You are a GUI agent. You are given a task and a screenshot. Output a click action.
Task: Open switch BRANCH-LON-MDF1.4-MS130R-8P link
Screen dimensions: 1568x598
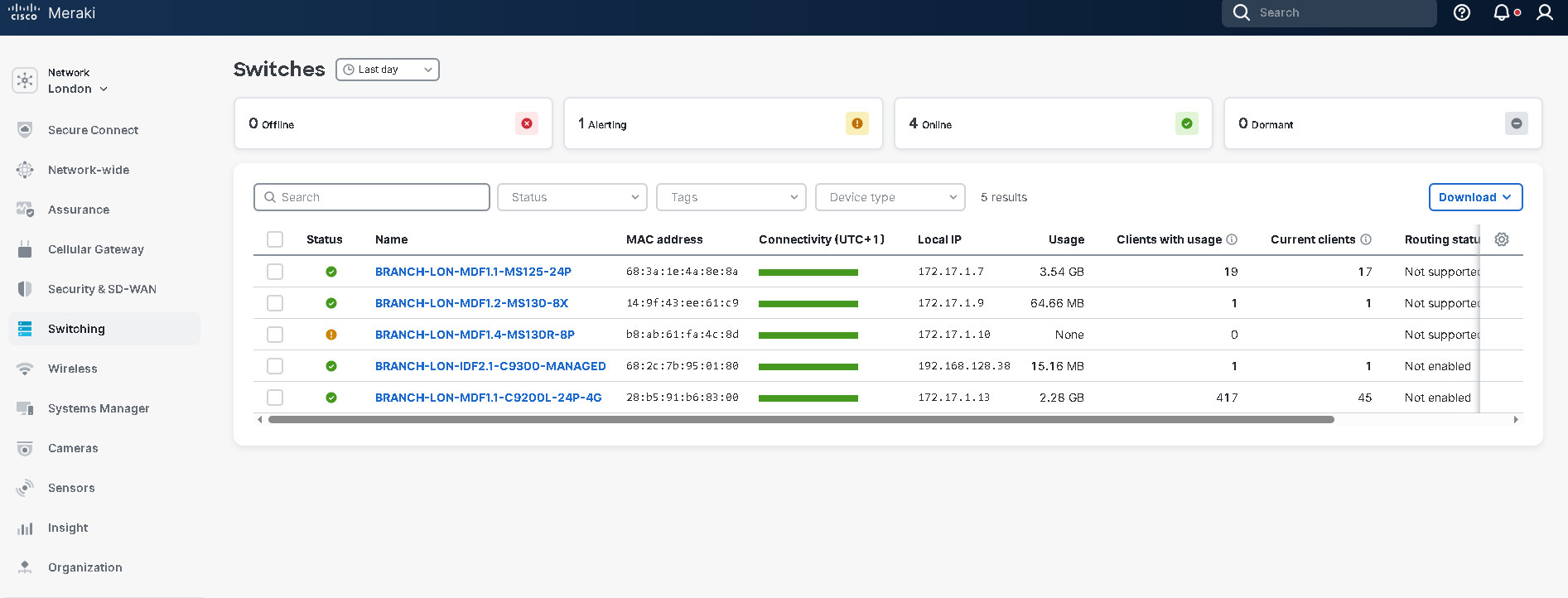tap(475, 335)
